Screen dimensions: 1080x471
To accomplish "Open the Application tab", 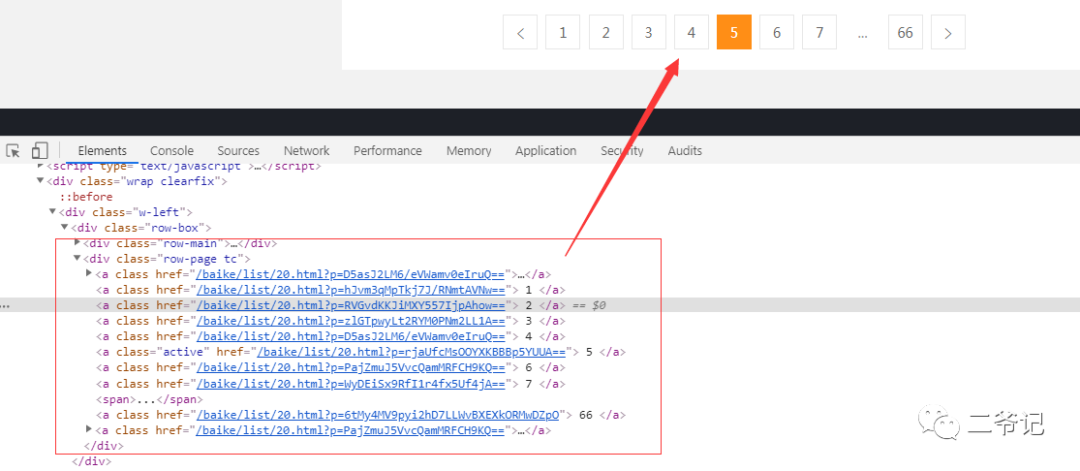I will tap(546, 151).
